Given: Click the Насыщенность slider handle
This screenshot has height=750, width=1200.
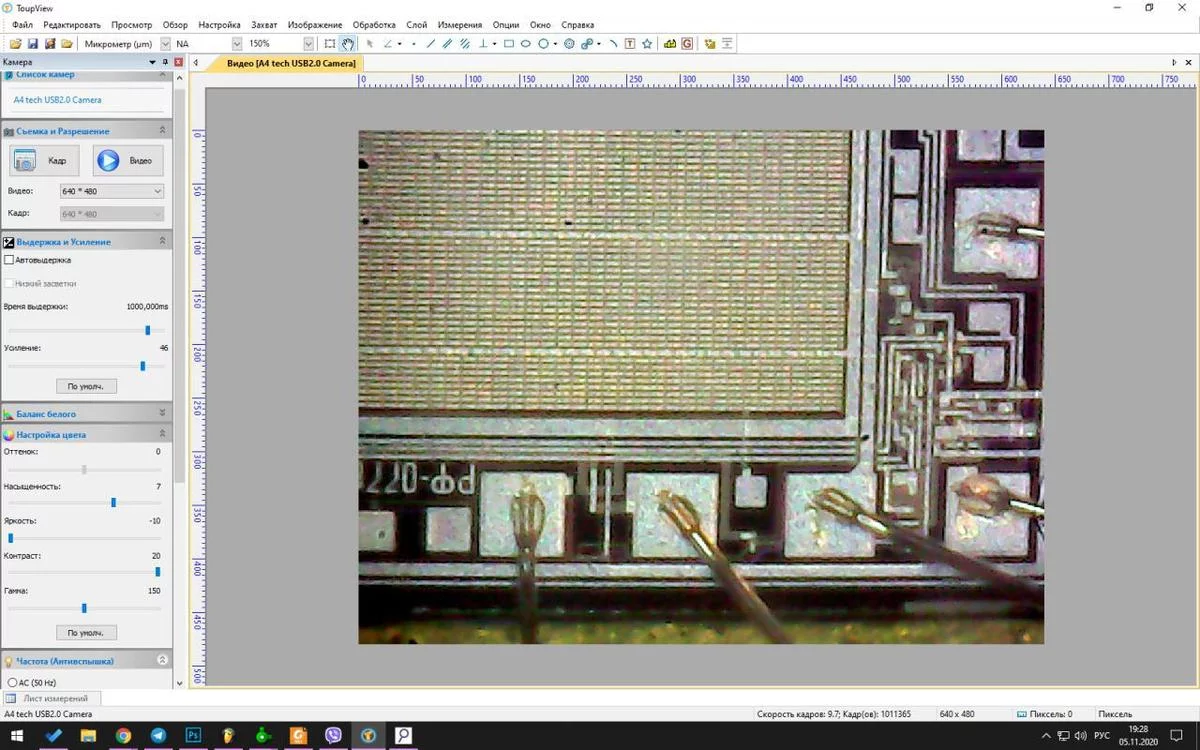Looking at the screenshot, I should [113, 502].
